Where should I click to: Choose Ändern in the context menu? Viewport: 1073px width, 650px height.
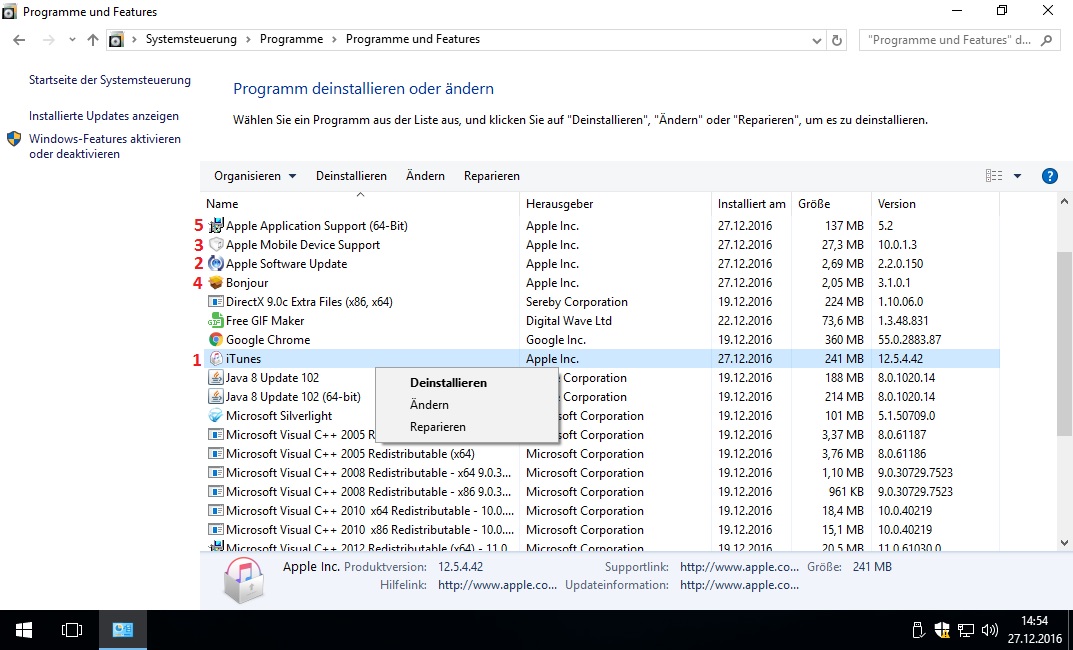click(429, 404)
